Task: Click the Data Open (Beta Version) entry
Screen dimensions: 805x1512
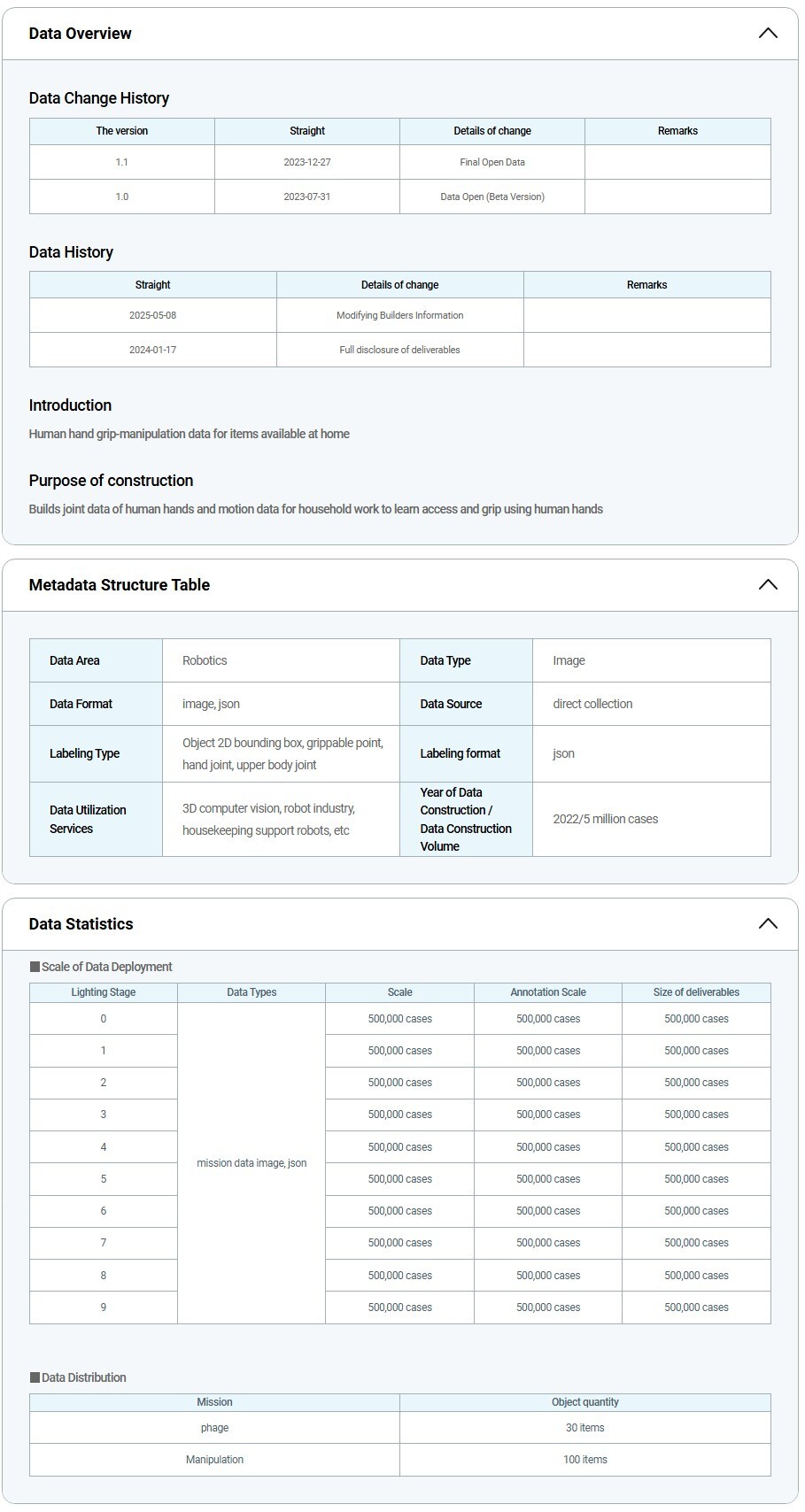Action: coord(492,197)
